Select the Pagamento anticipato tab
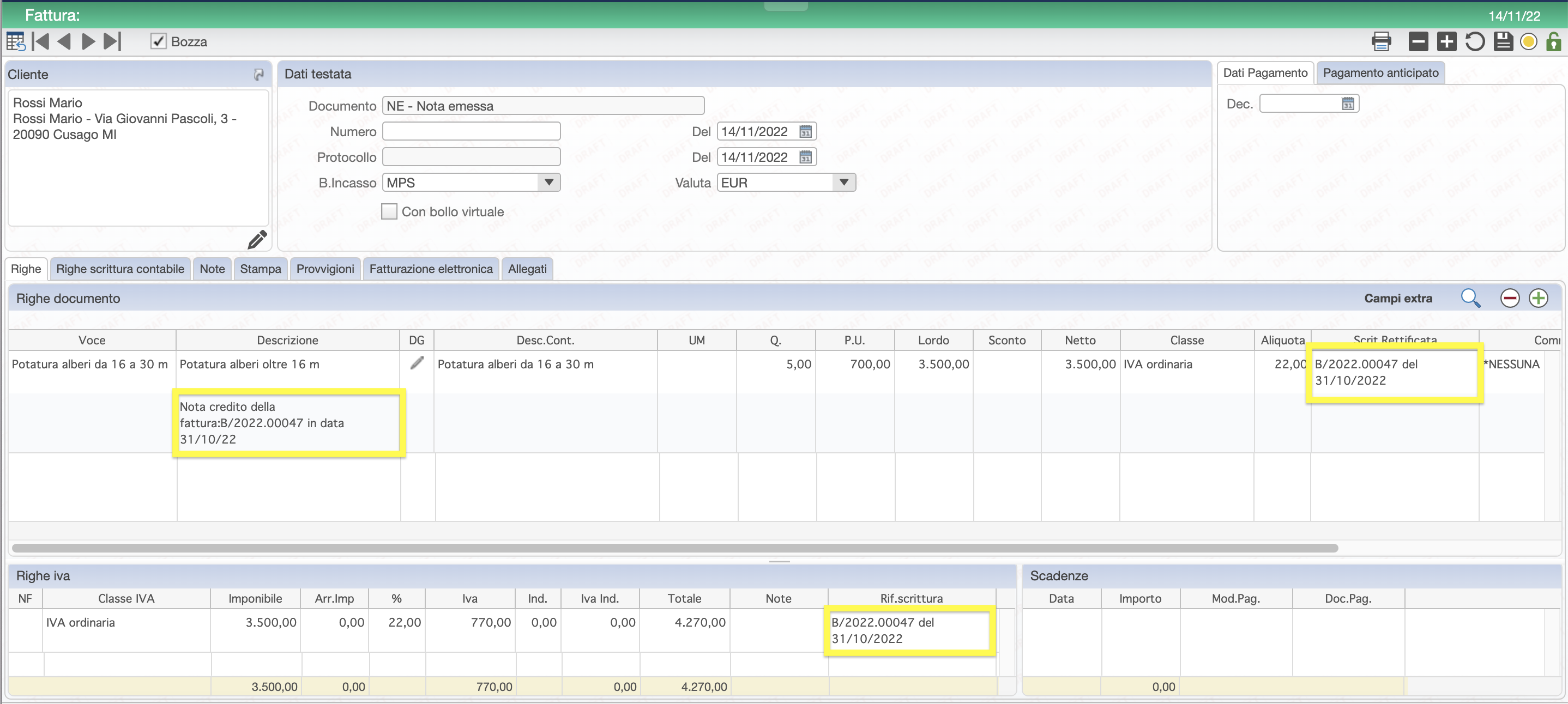Image resolution: width=1568 pixels, height=704 pixels. tap(1380, 73)
